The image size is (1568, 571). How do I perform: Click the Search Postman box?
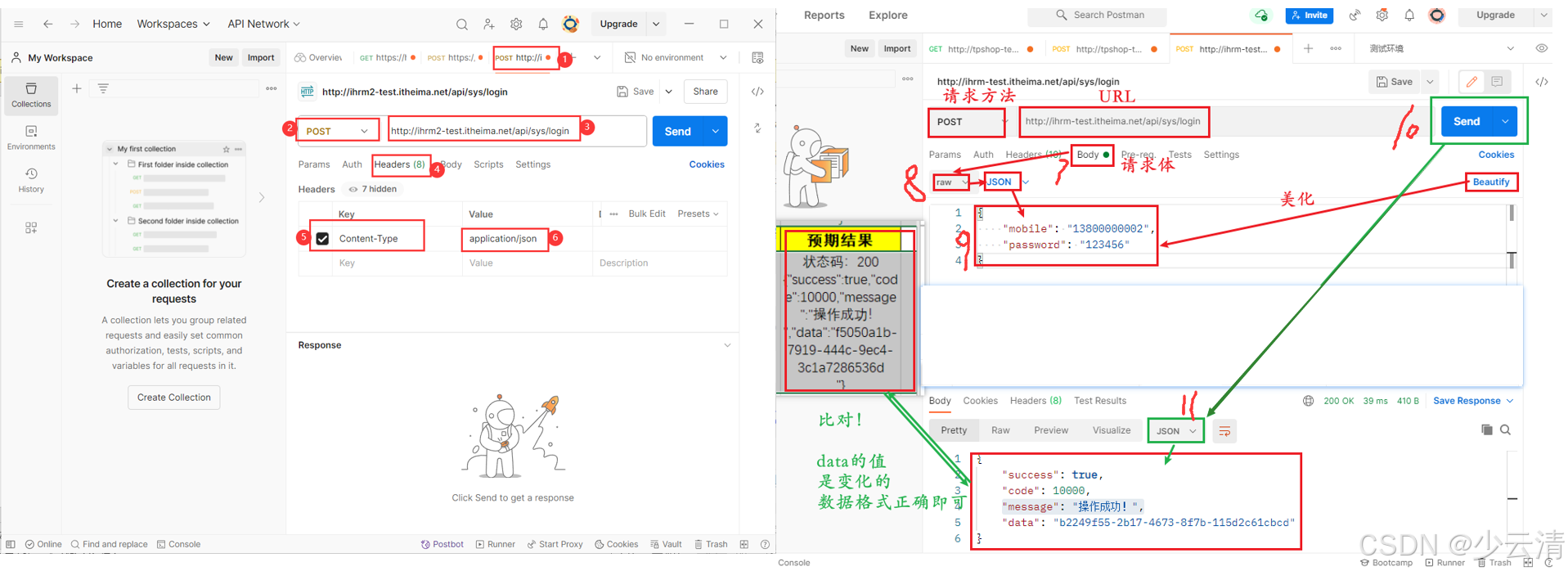pyautogui.click(x=1097, y=16)
